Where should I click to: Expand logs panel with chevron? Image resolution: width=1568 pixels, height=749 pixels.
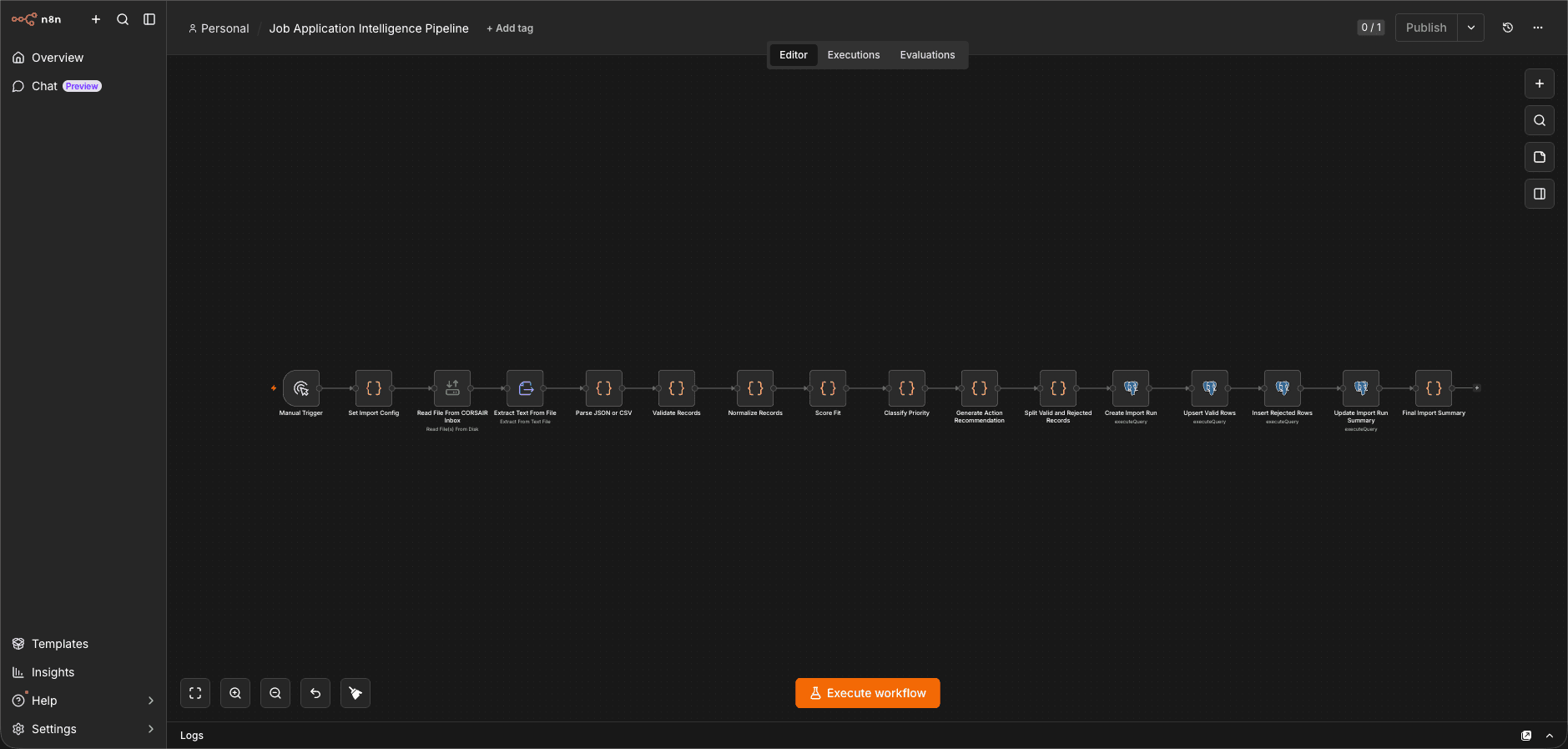pyautogui.click(x=1550, y=736)
